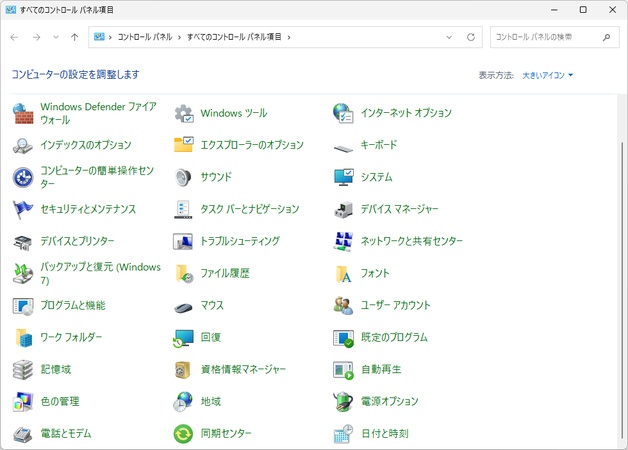The image size is (628, 450).
Task: Open 電話とモデム icon
Action: [x=23, y=434]
